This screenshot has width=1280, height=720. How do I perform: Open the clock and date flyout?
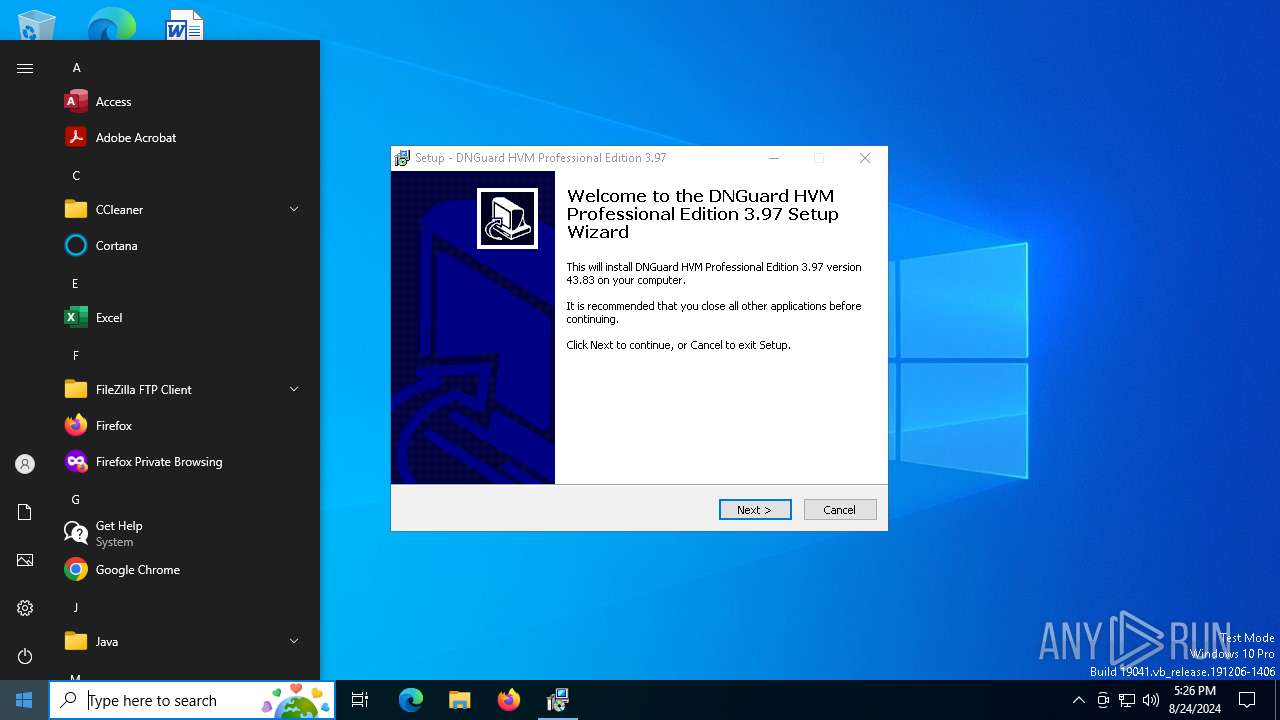click(x=1194, y=700)
